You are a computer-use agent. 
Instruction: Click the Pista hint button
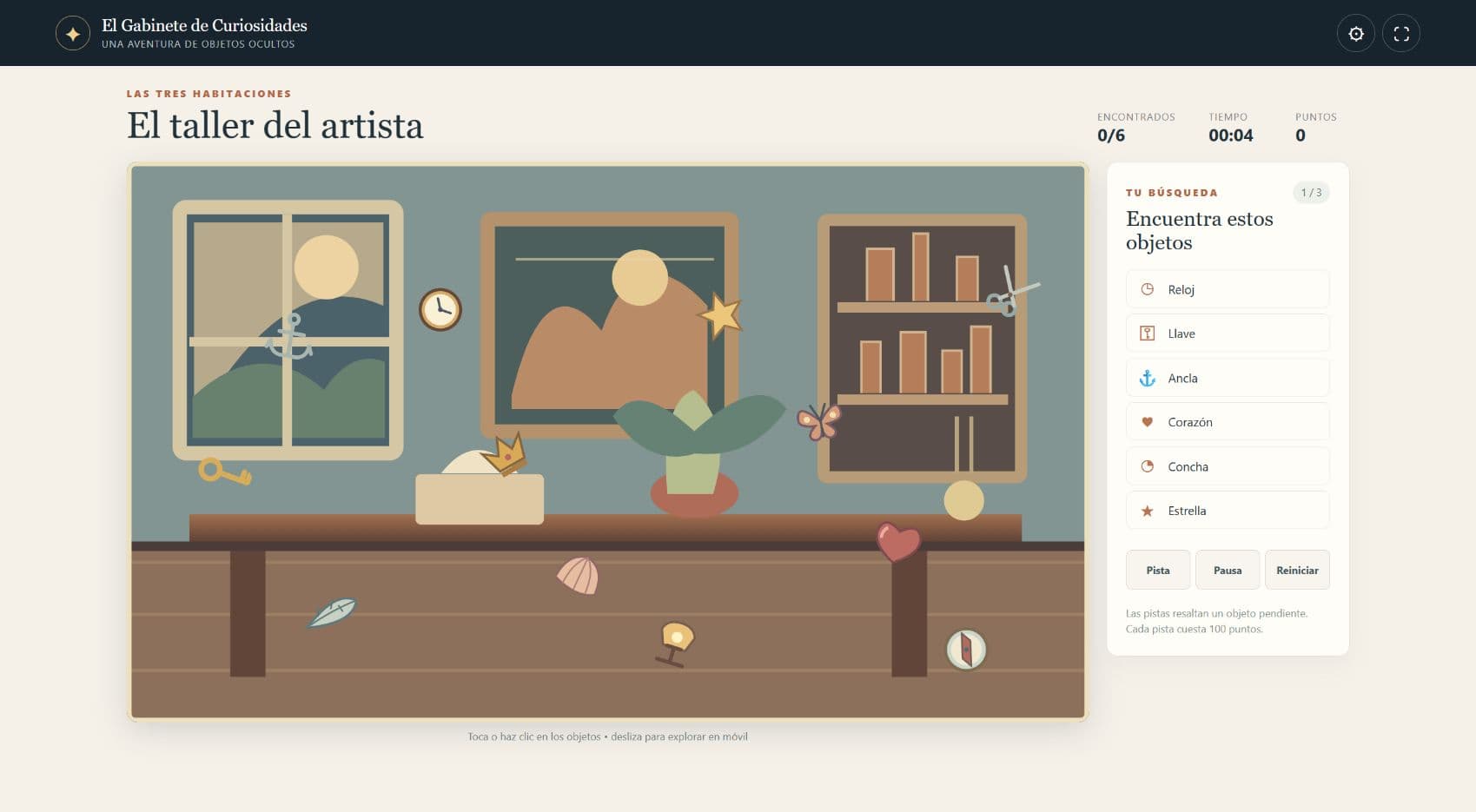[x=1157, y=571]
